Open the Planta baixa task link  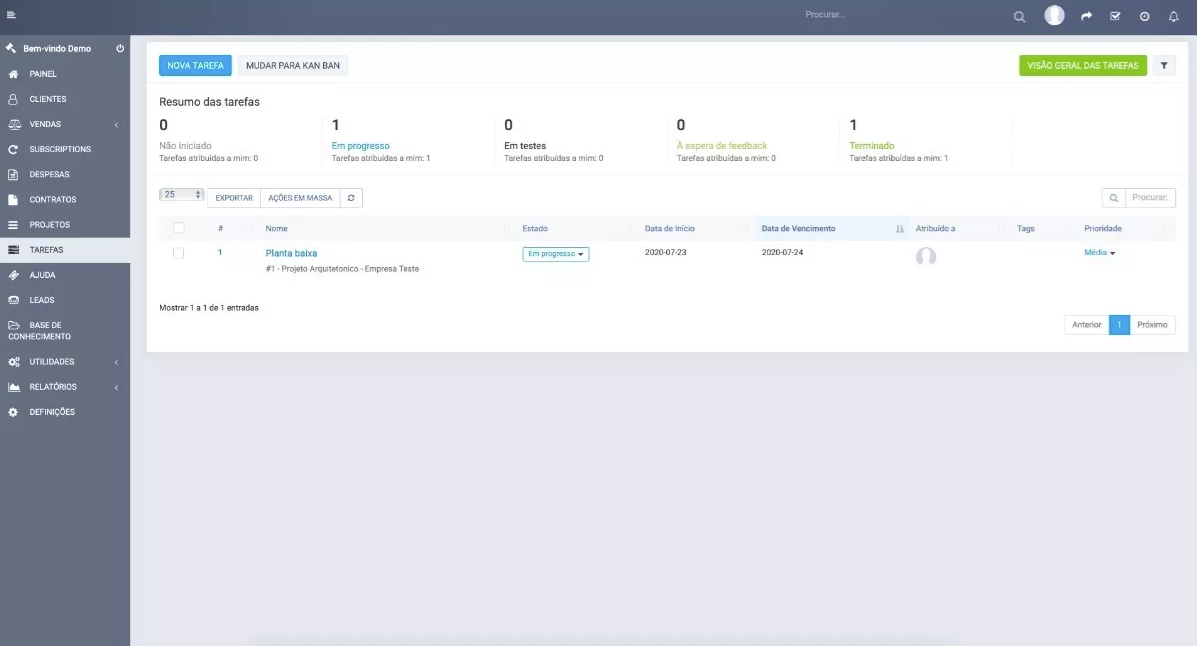(x=291, y=253)
